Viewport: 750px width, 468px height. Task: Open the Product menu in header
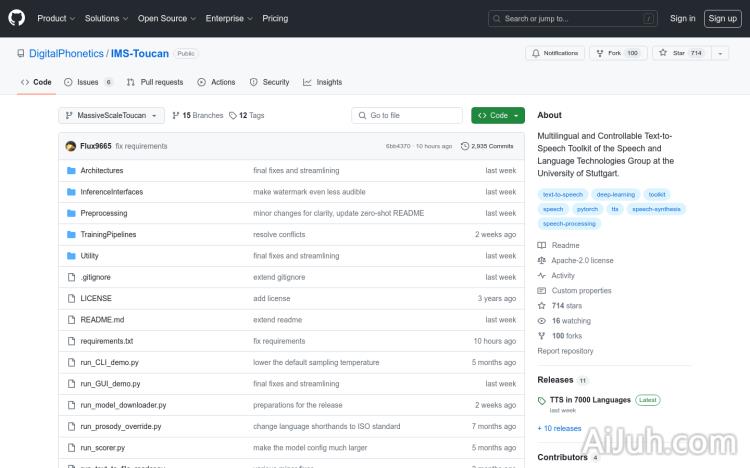click(x=55, y=18)
